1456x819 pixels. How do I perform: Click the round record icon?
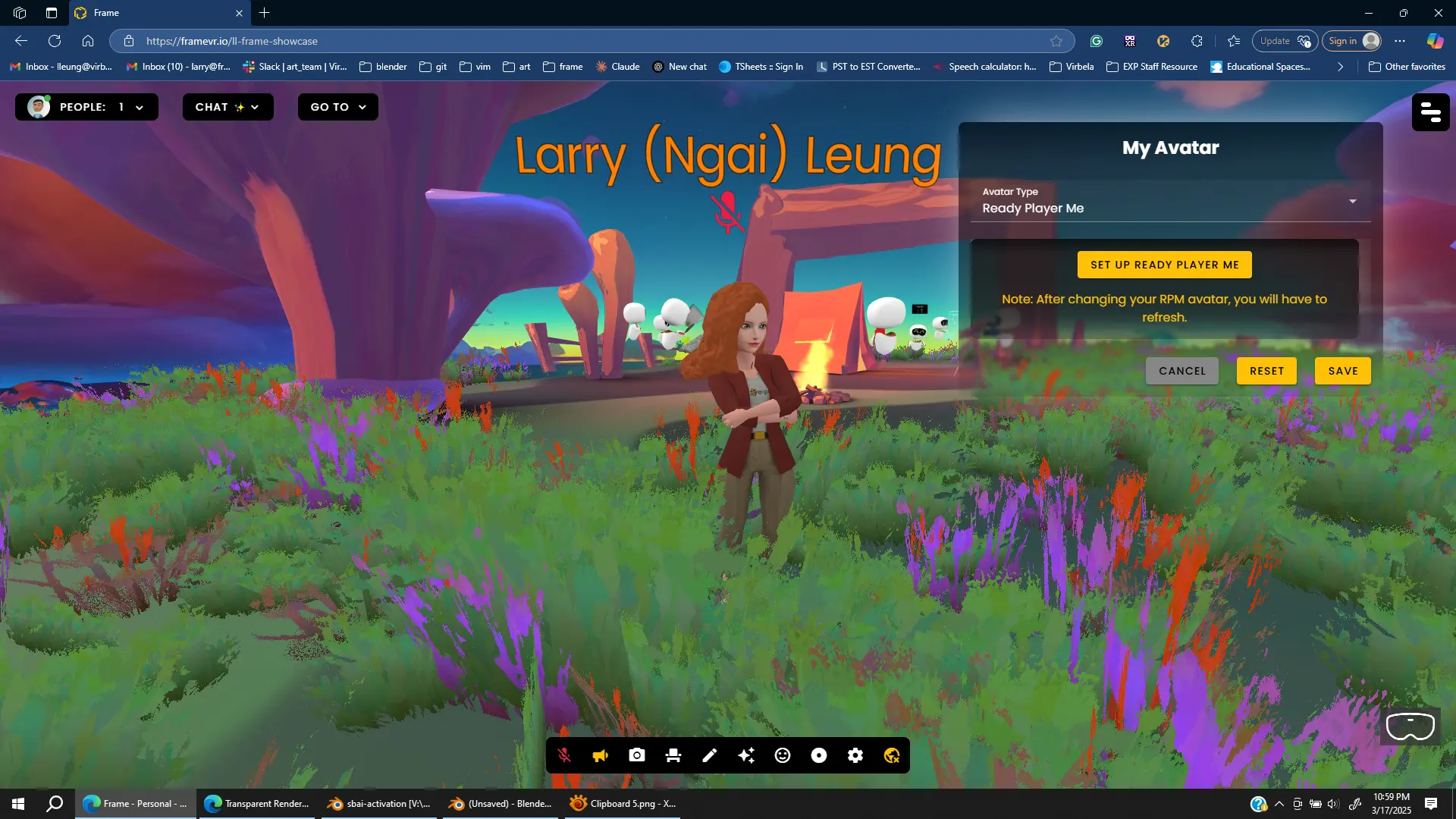pos(819,755)
